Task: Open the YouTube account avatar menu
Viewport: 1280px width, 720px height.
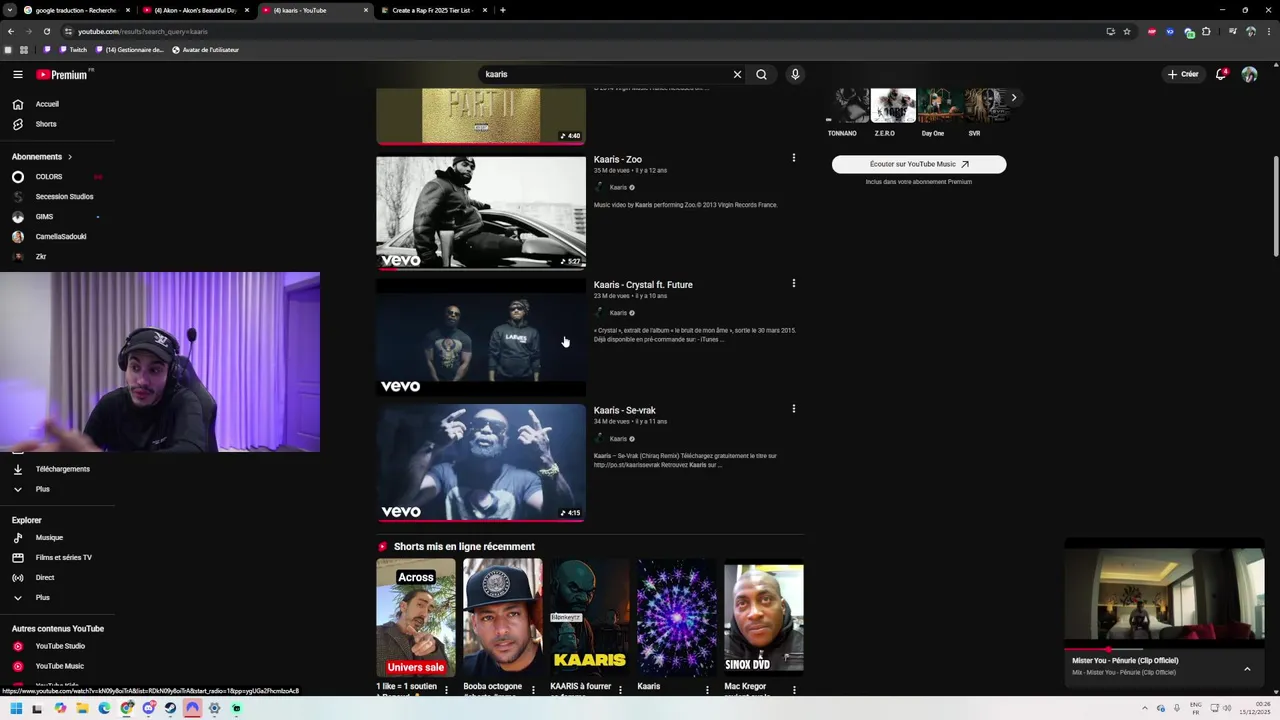Action: point(1249,74)
